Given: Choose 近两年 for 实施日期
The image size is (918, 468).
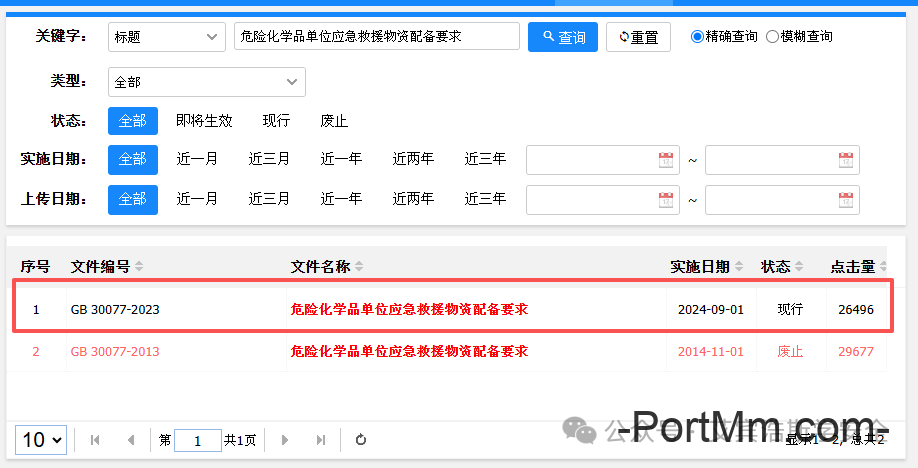Looking at the screenshot, I should pos(413,159).
